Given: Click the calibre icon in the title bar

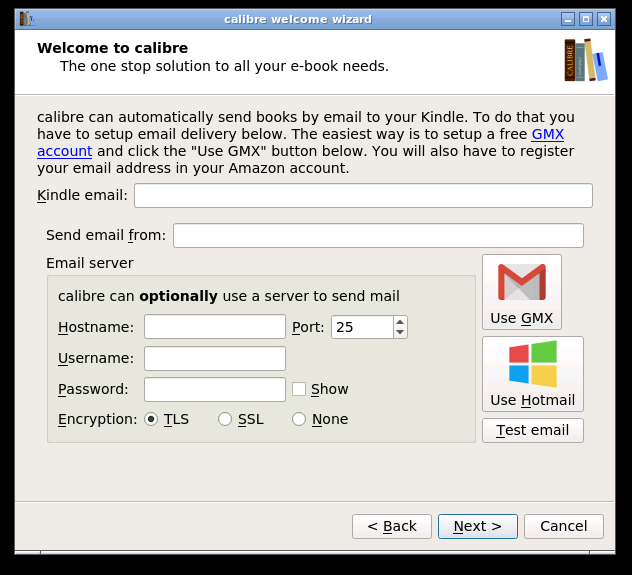Looking at the screenshot, I should coord(27,19).
